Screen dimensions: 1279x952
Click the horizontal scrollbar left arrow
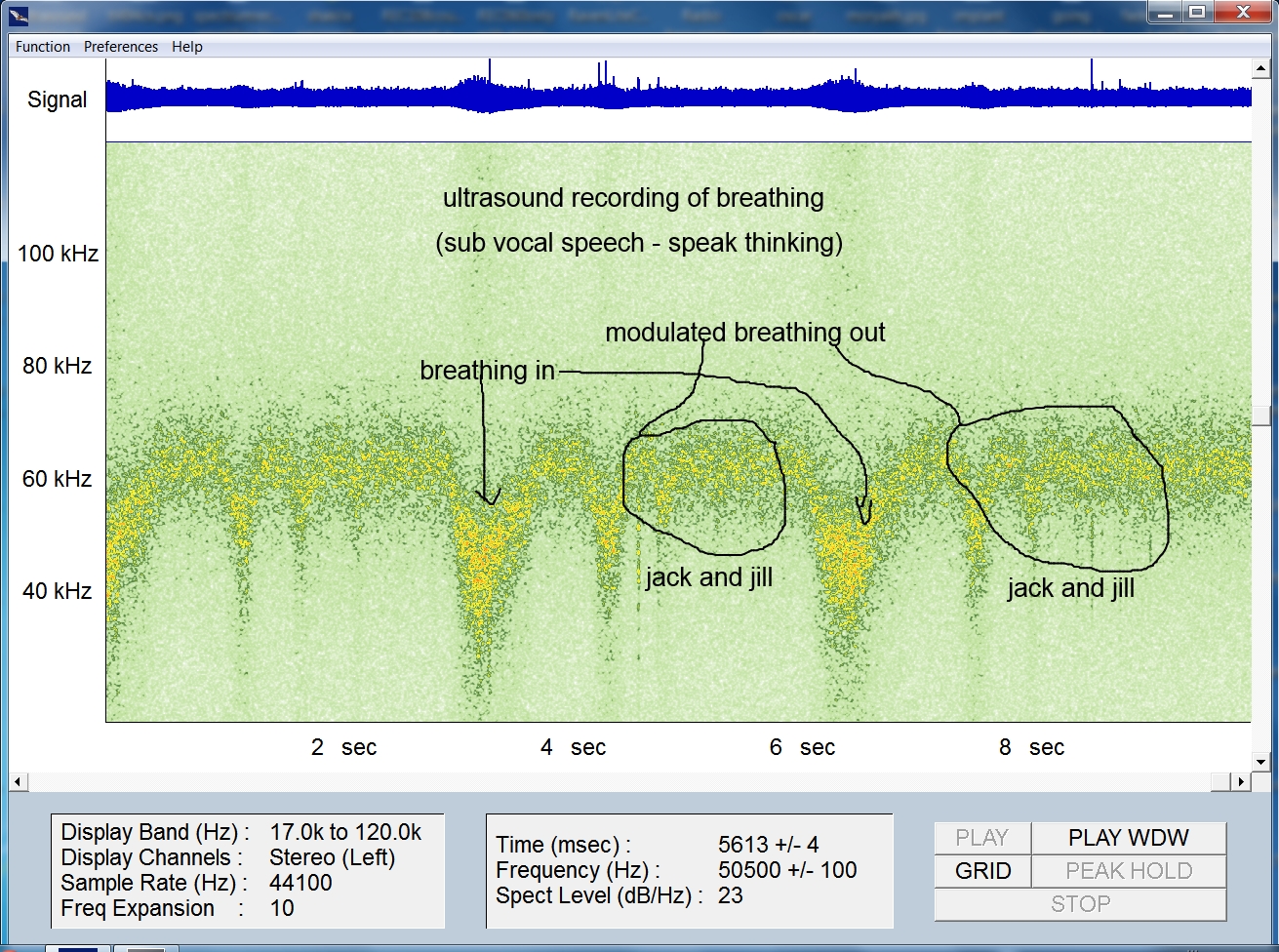coord(19,782)
